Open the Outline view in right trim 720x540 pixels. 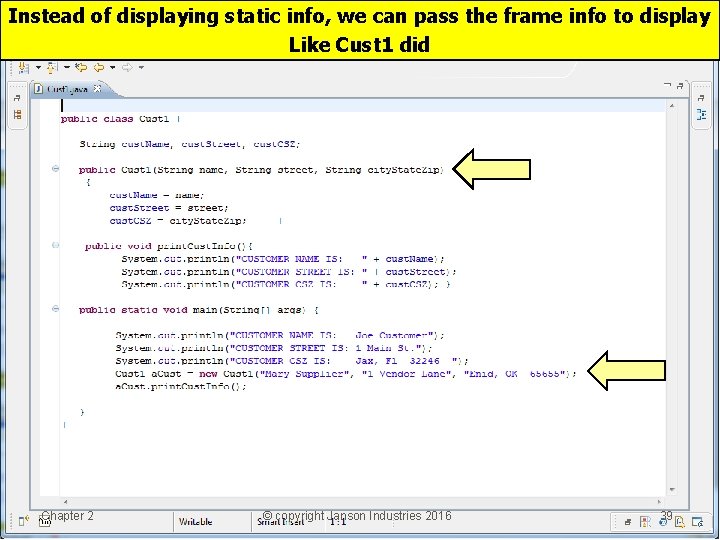click(701, 114)
